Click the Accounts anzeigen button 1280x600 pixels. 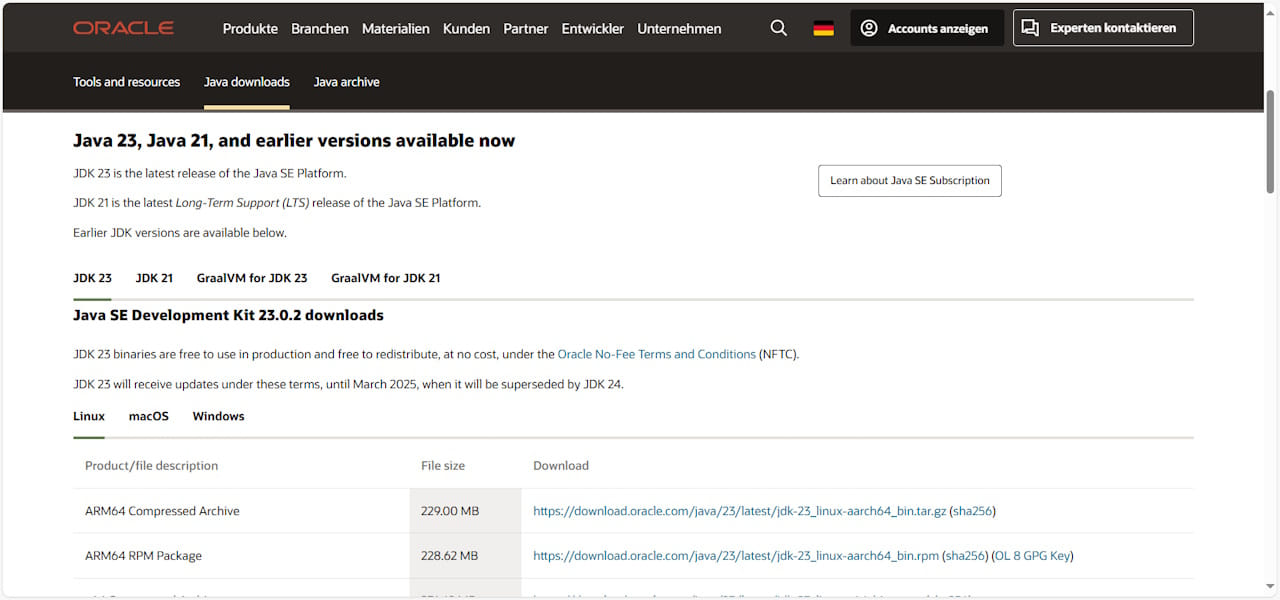pos(926,28)
